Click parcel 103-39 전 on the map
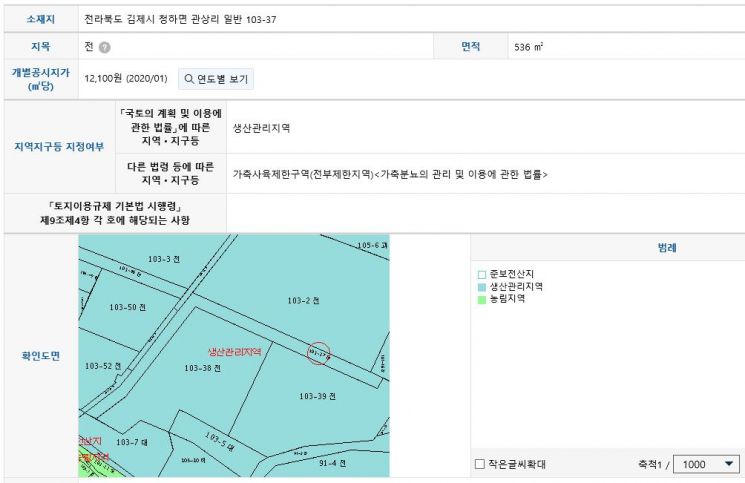The width and height of the screenshot is (745, 483). click(x=317, y=396)
